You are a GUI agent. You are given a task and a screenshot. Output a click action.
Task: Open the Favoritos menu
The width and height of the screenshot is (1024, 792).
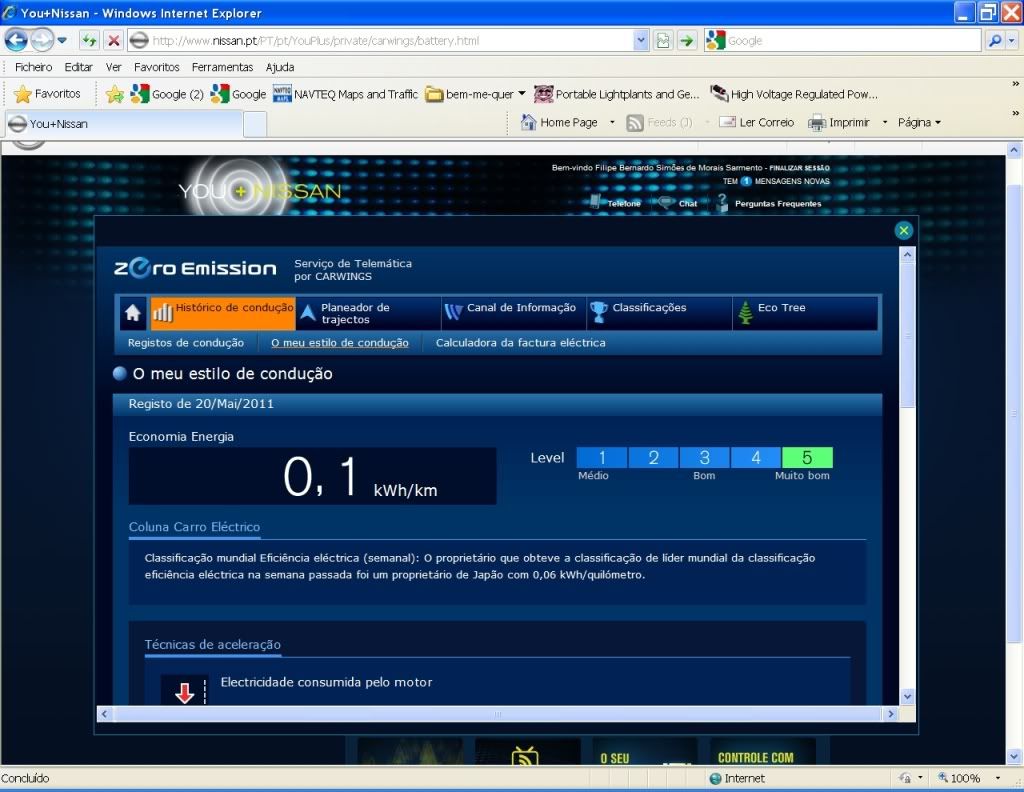click(x=157, y=67)
